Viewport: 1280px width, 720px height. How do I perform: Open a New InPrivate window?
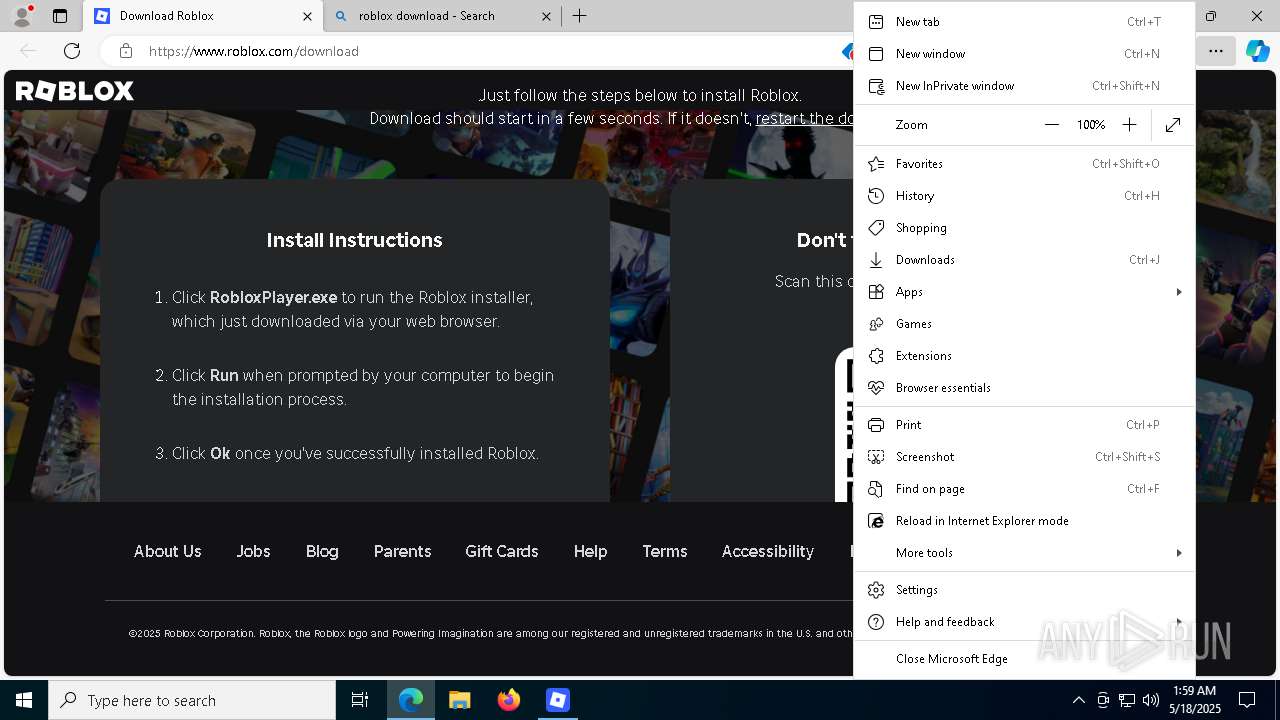1024,86
